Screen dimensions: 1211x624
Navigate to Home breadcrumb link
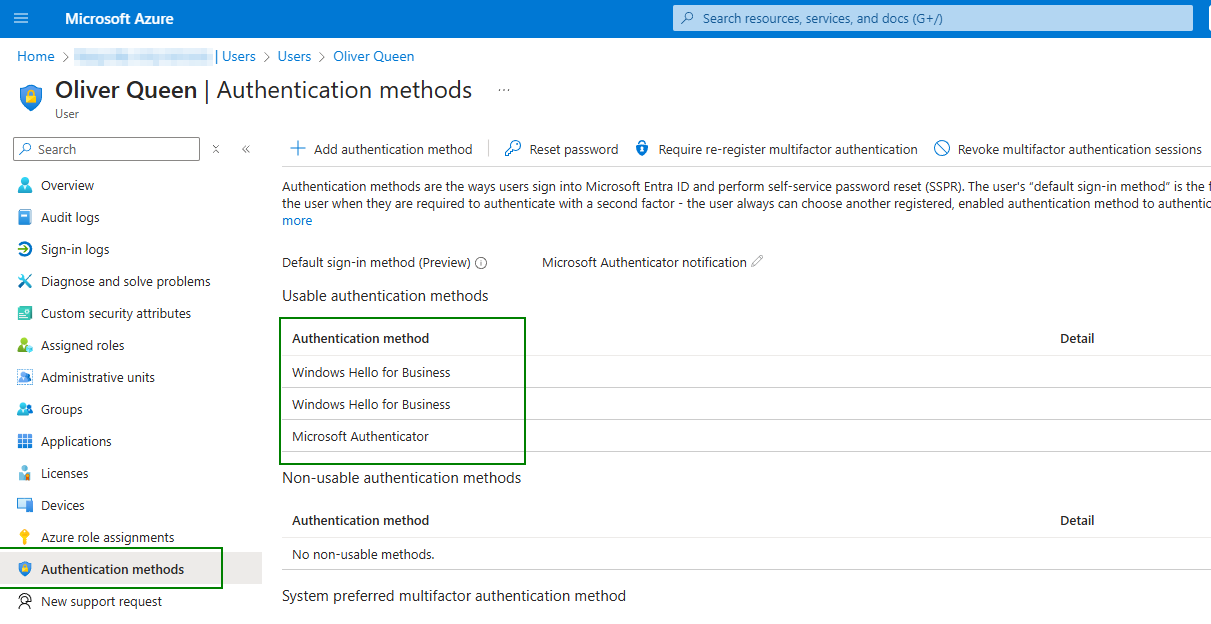click(x=36, y=56)
